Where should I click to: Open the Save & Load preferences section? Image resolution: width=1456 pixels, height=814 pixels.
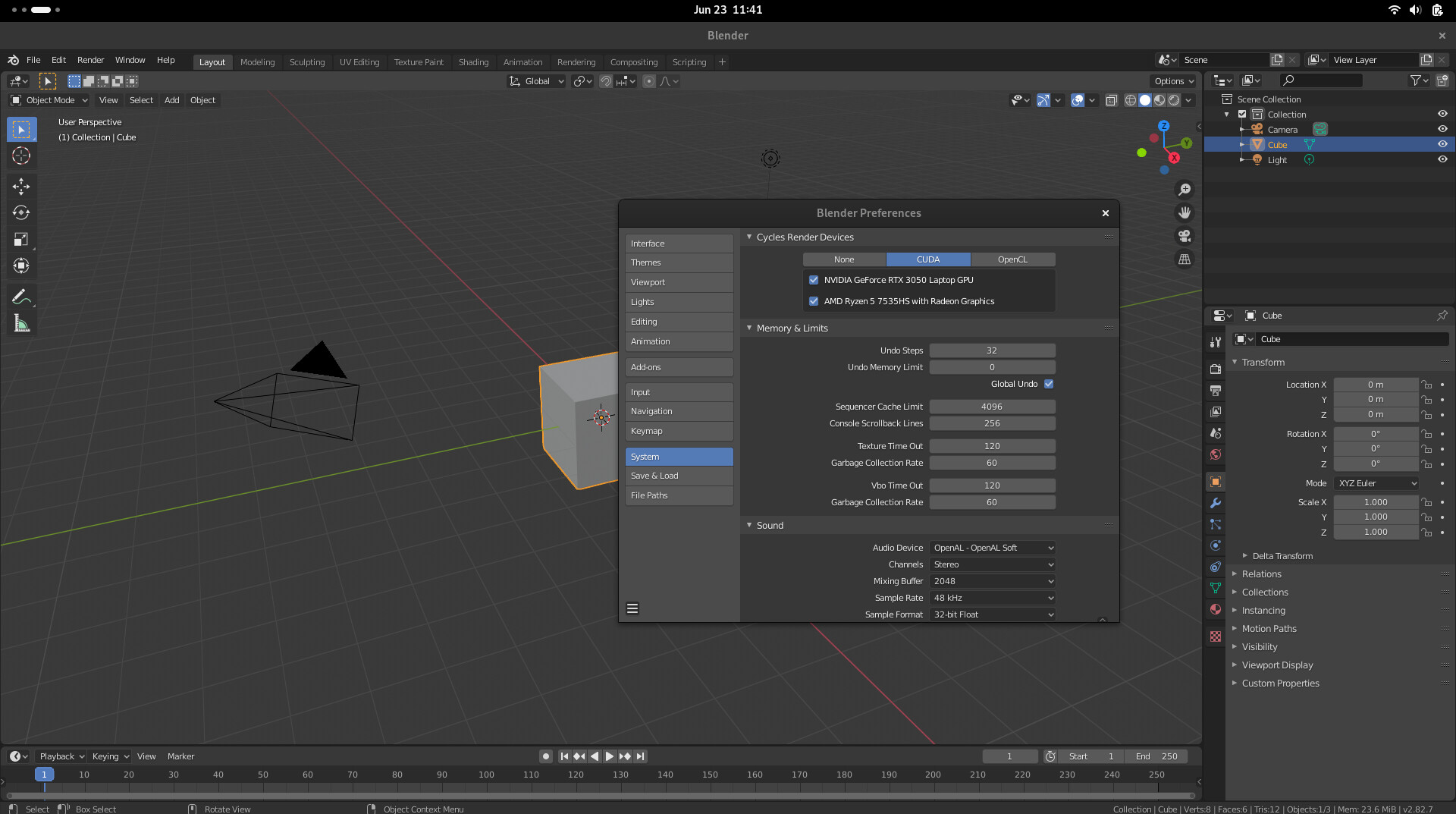pos(679,476)
